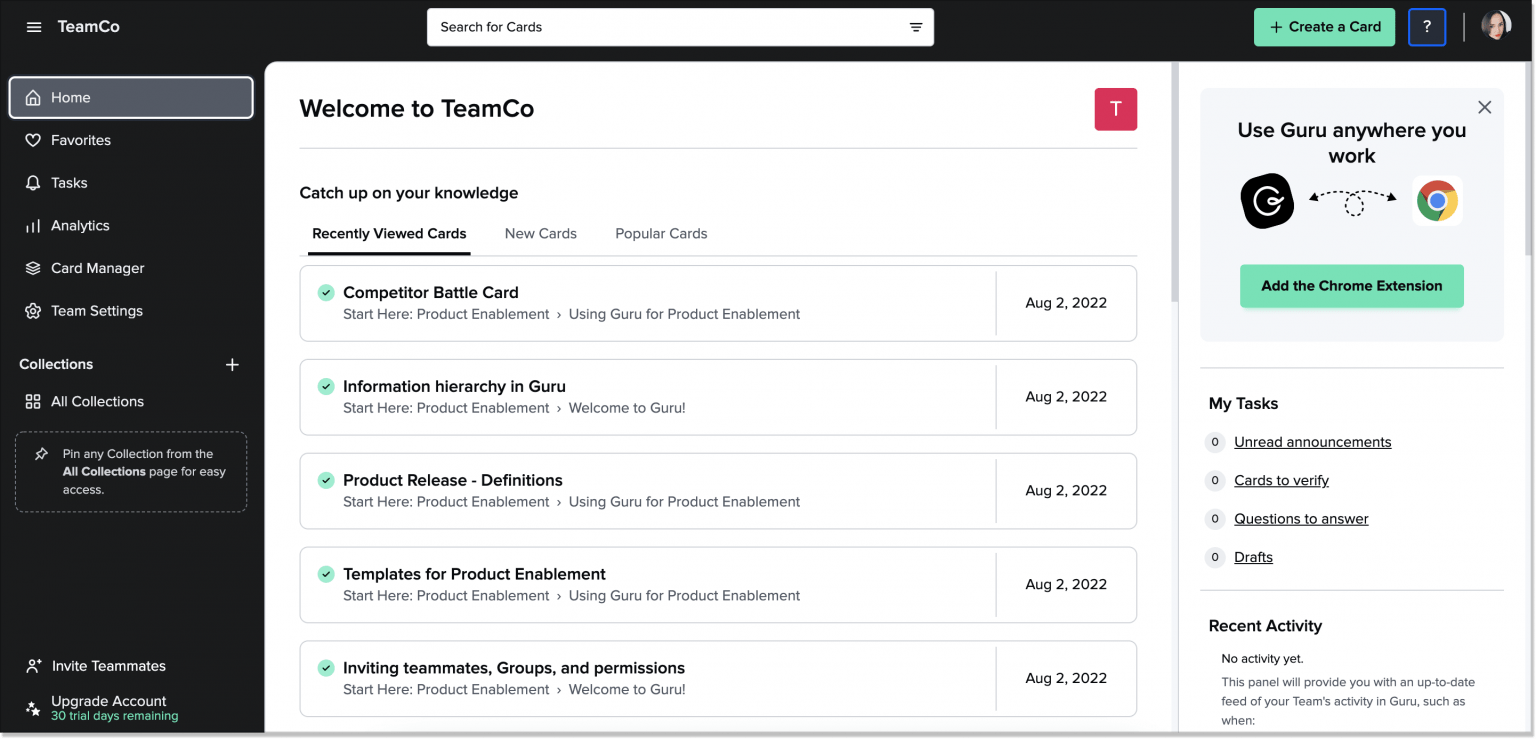Image resolution: width=1536 pixels, height=739 pixels.
Task: Open search filter options in the search bar
Action: click(x=915, y=27)
